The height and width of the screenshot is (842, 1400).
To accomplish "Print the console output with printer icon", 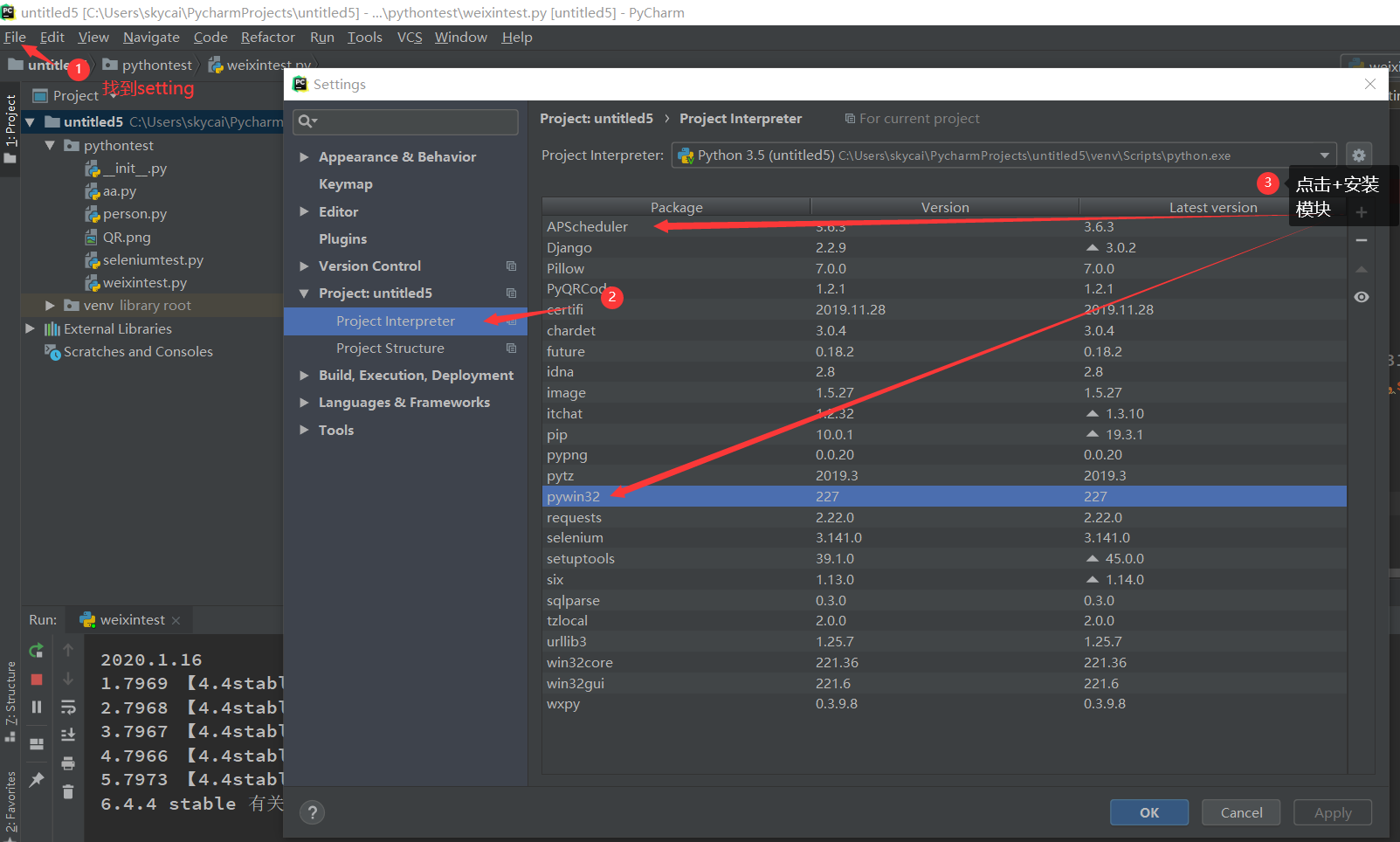I will coord(68,763).
